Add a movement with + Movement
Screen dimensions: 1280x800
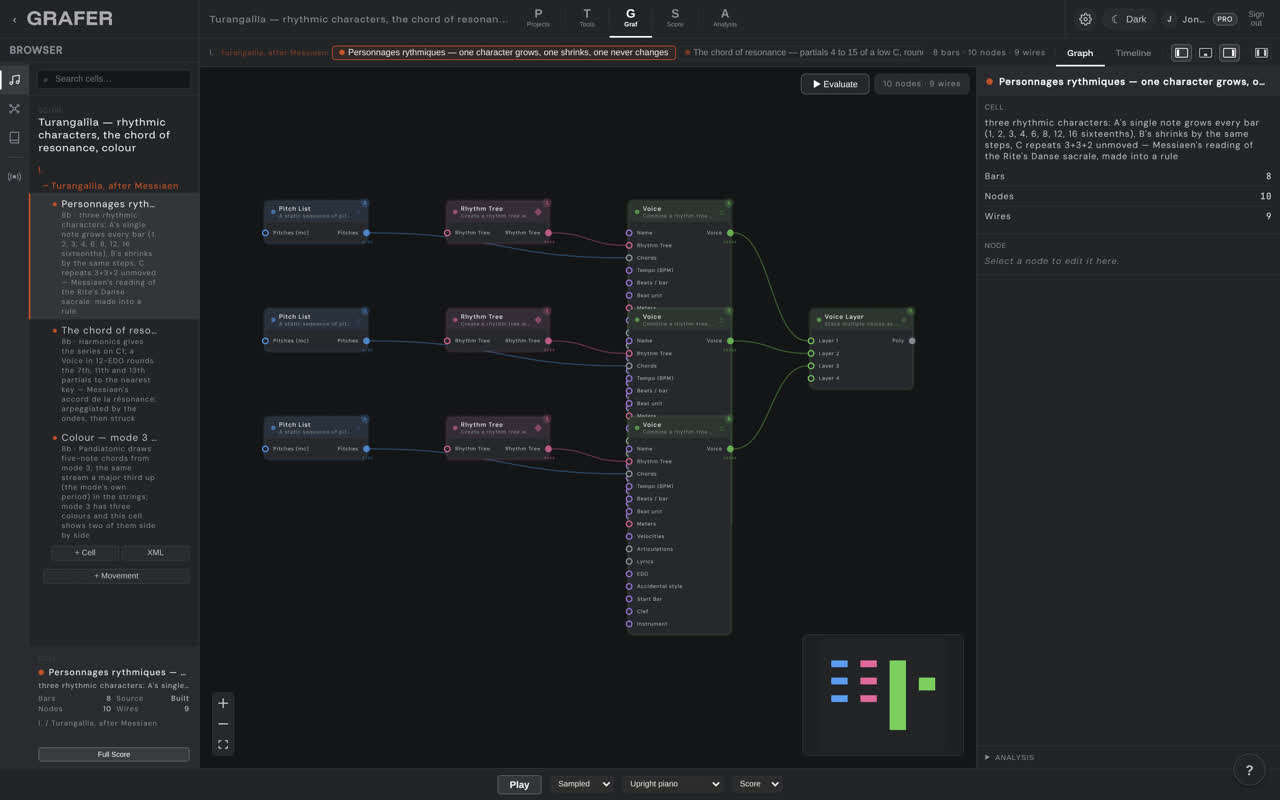tap(116, 576)
